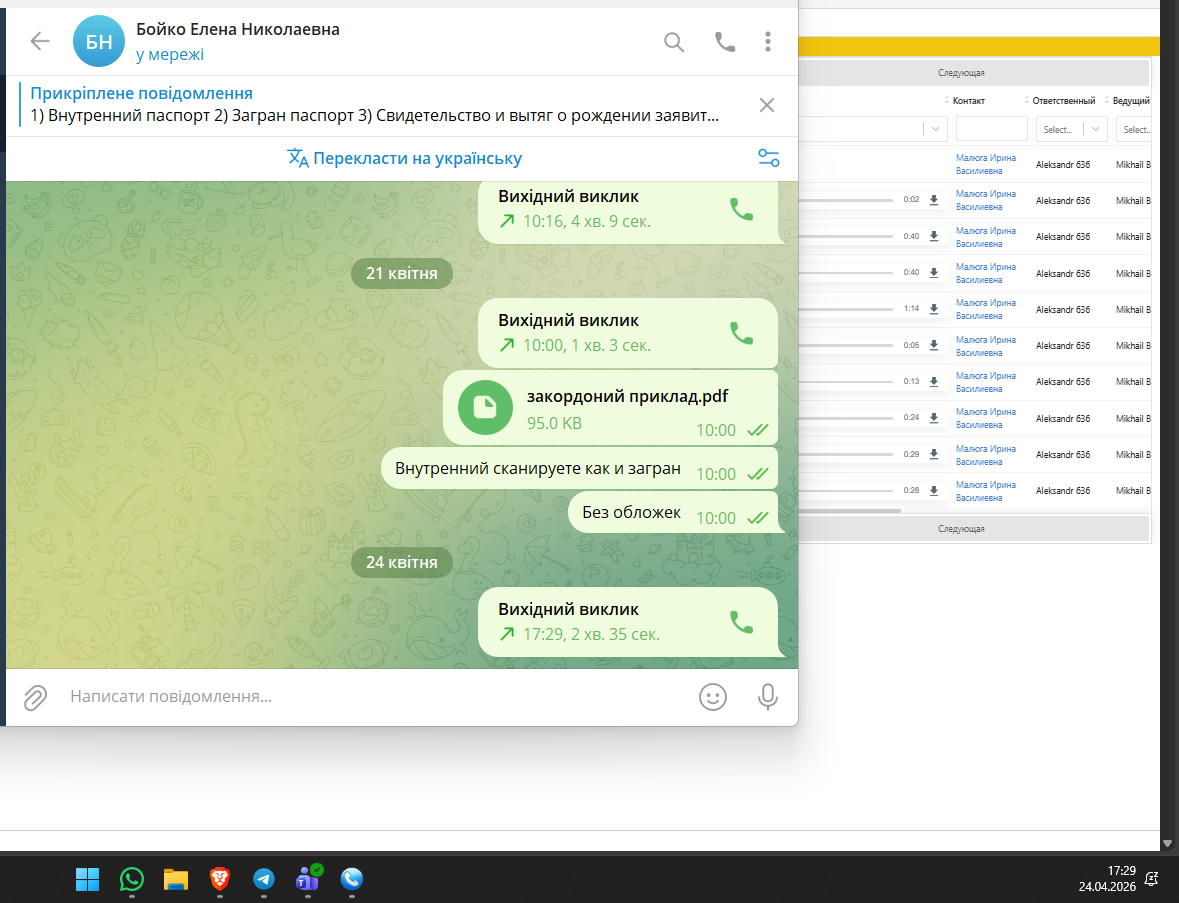The width and height of the screenshot is (1179, 903).
Task: Click Перекласти на українську translate button
Action: pyautogui.click(x=405, y=159)
